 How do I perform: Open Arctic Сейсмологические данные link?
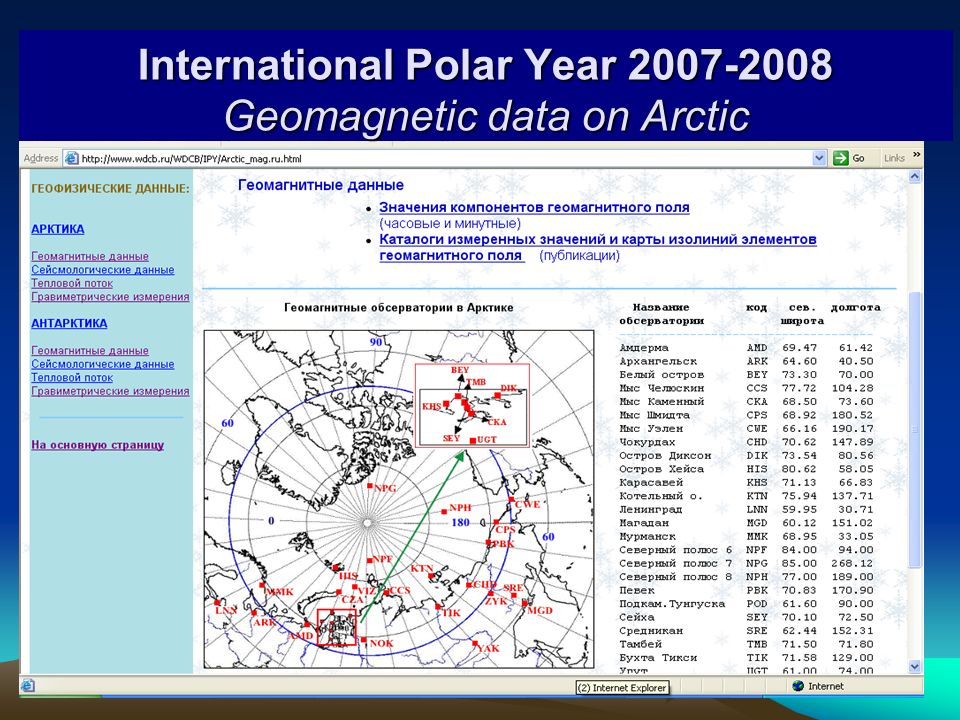[x=103, y=269]
